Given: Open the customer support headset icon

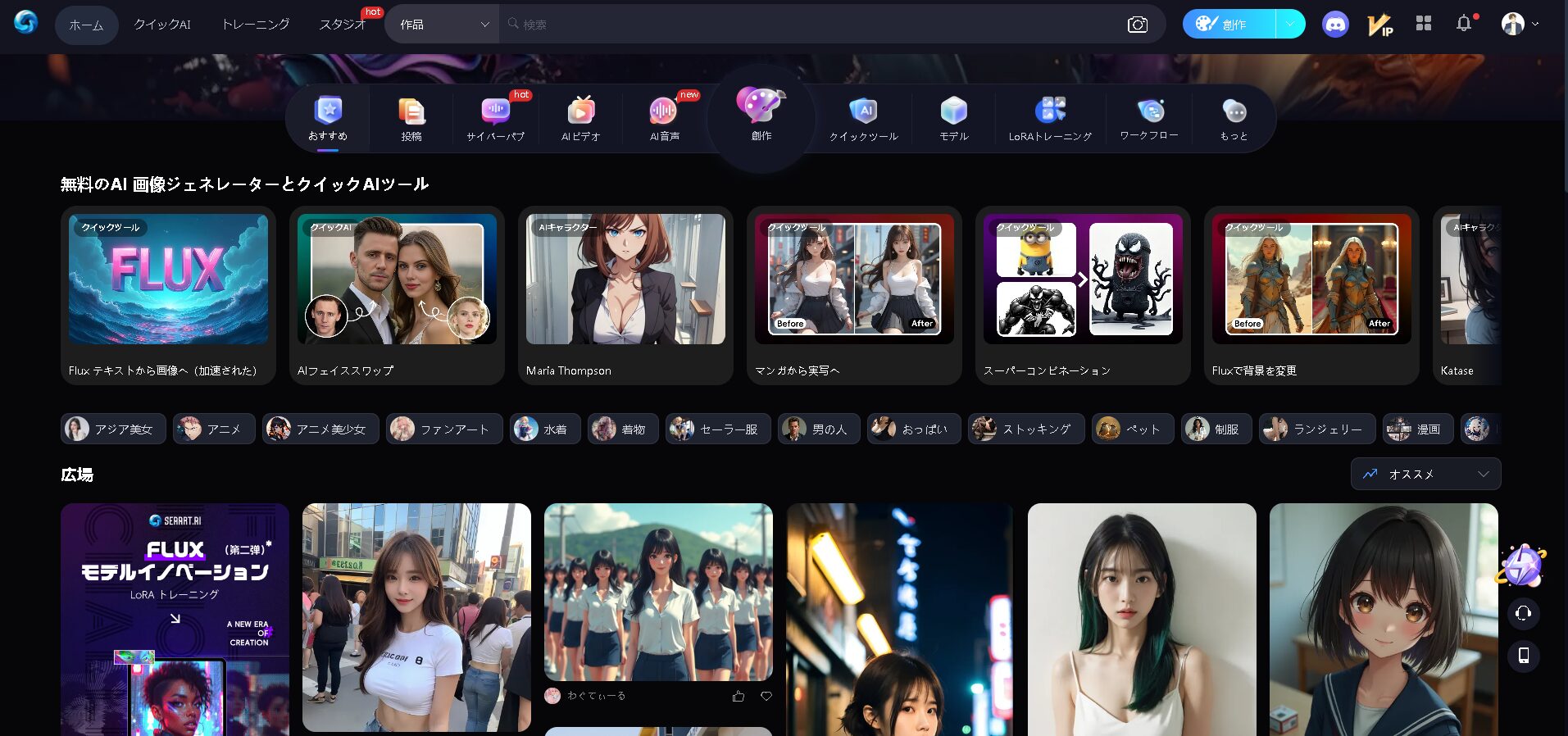Looking at the screenshot, I should [1524, 613].
